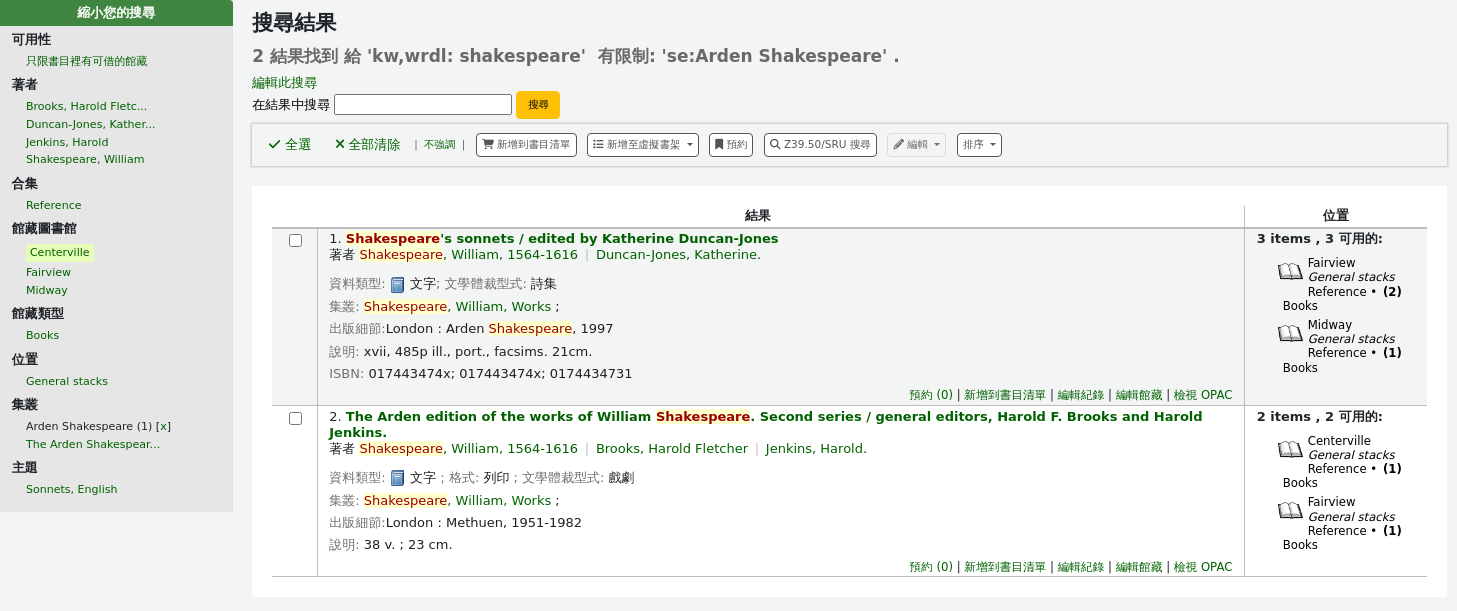Click the 預約 button in the toolbar

pos(731,145)
